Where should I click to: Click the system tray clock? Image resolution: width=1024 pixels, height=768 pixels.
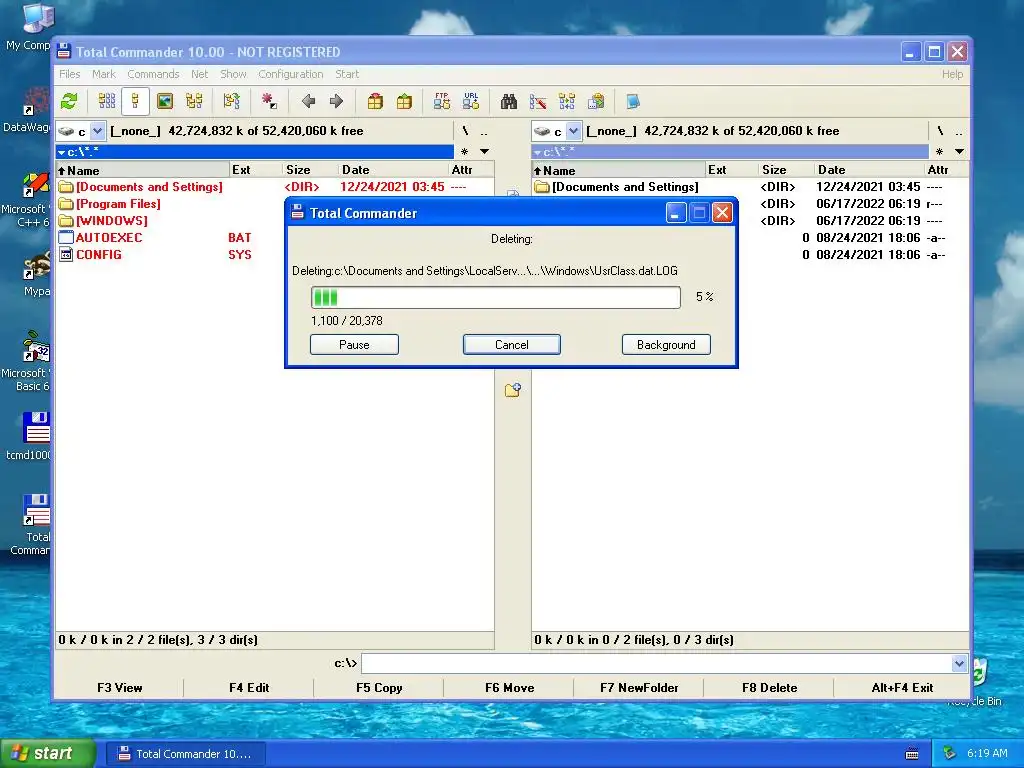[x=987, y=753]
